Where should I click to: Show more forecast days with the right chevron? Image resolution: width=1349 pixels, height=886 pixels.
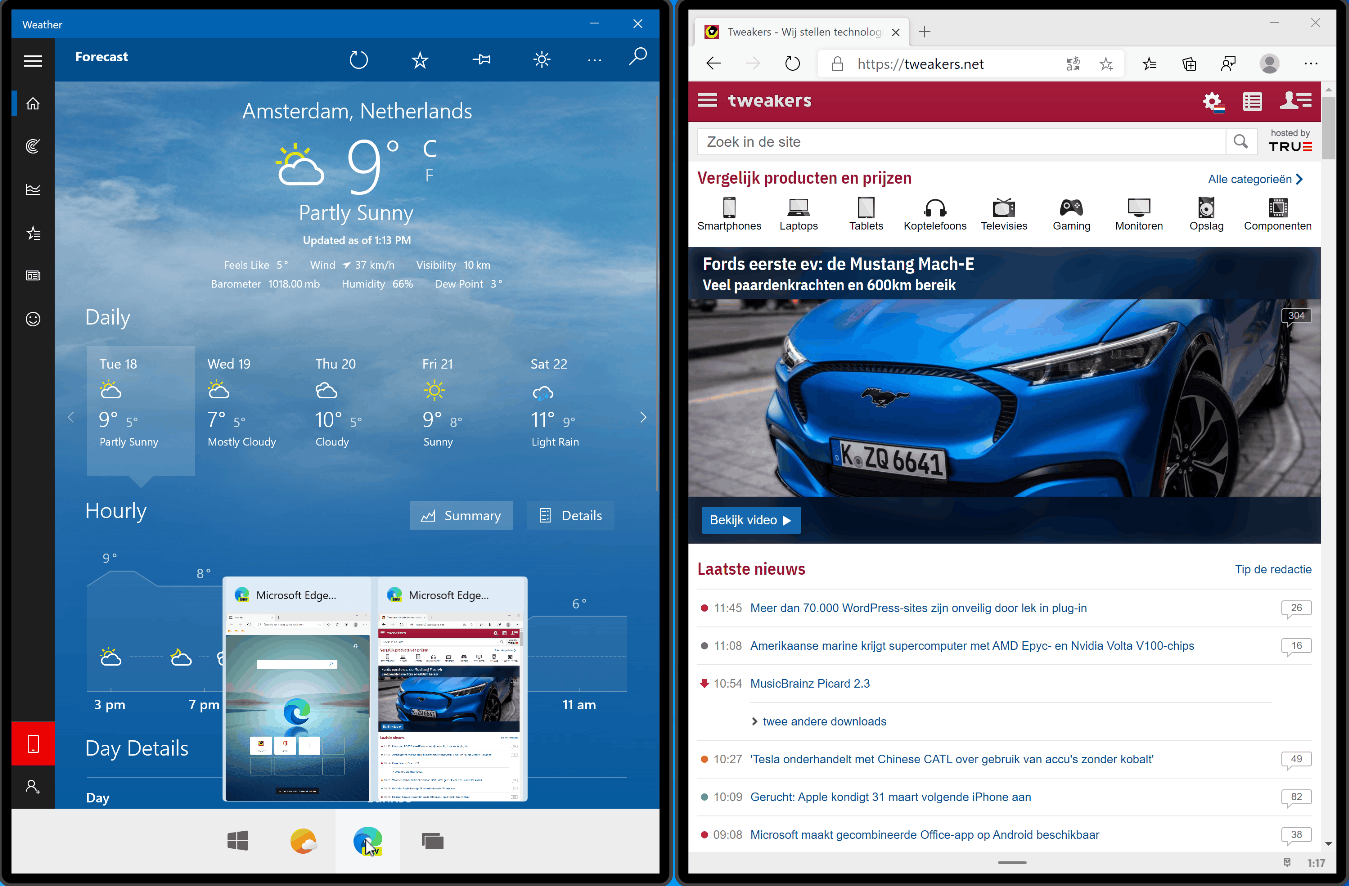coord(643,417)
